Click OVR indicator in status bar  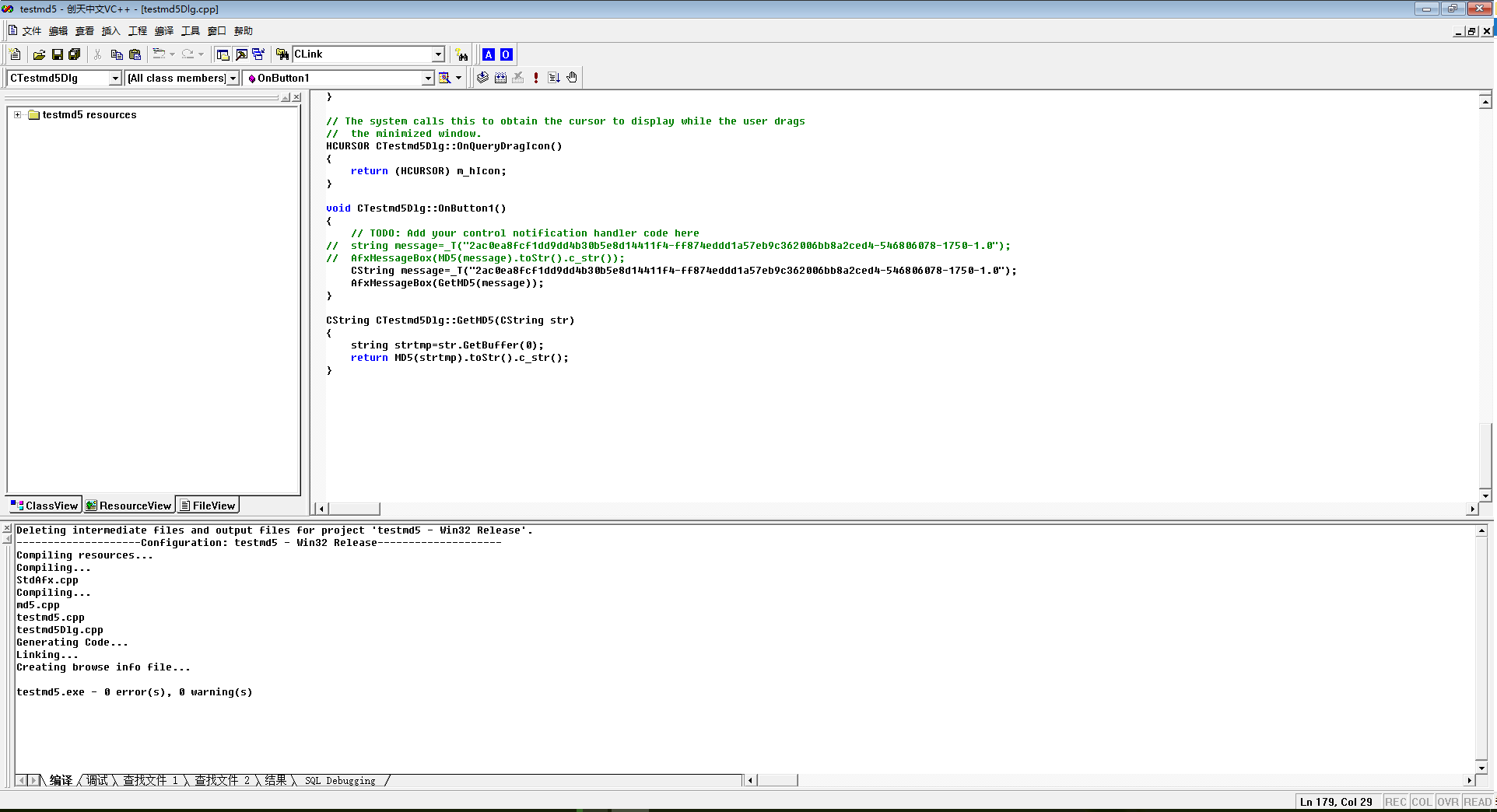click(x=1447, y=802)
